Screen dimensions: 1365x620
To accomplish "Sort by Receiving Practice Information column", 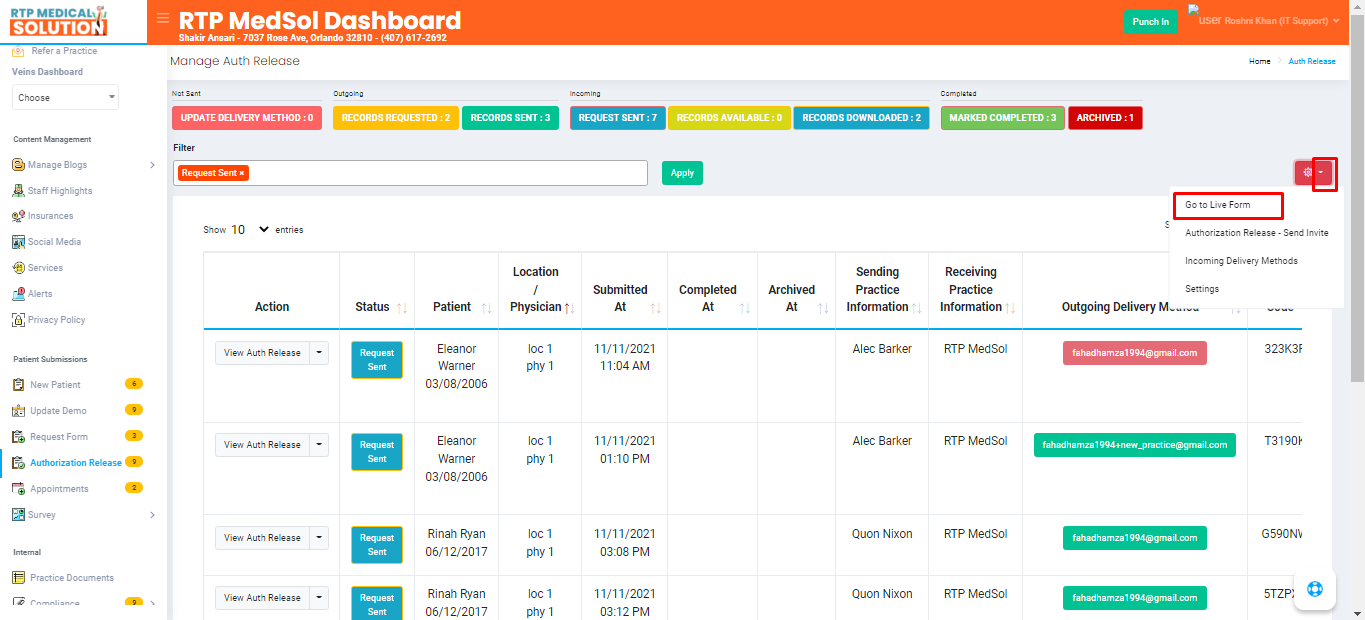I will coord(1010,308).
